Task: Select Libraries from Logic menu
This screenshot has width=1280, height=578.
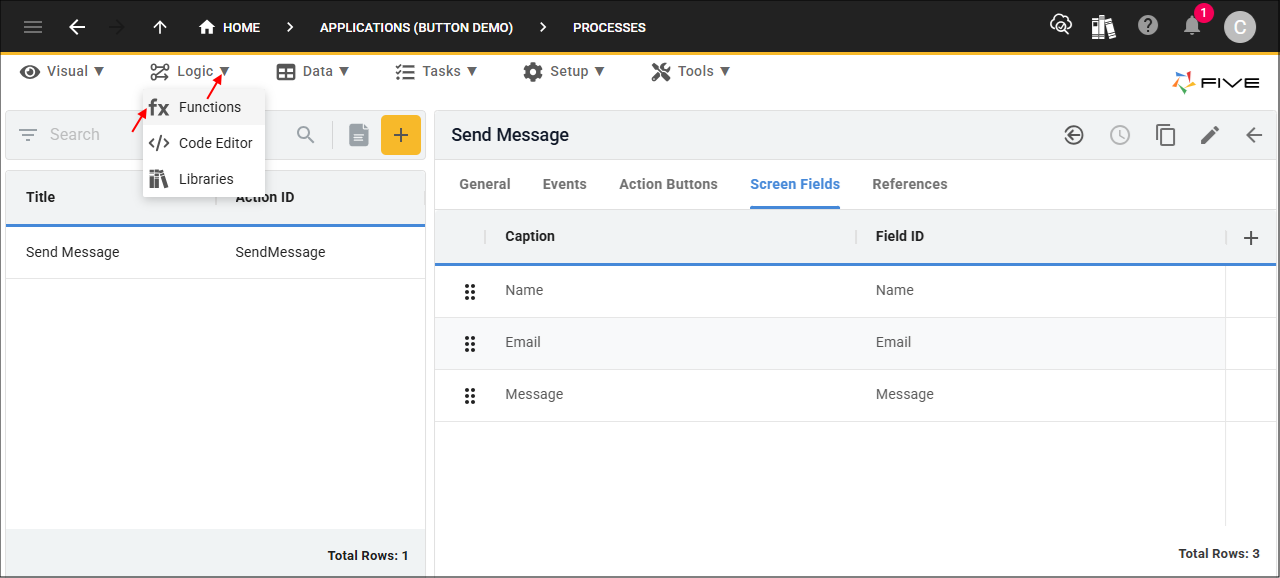Action: [204, 179]
